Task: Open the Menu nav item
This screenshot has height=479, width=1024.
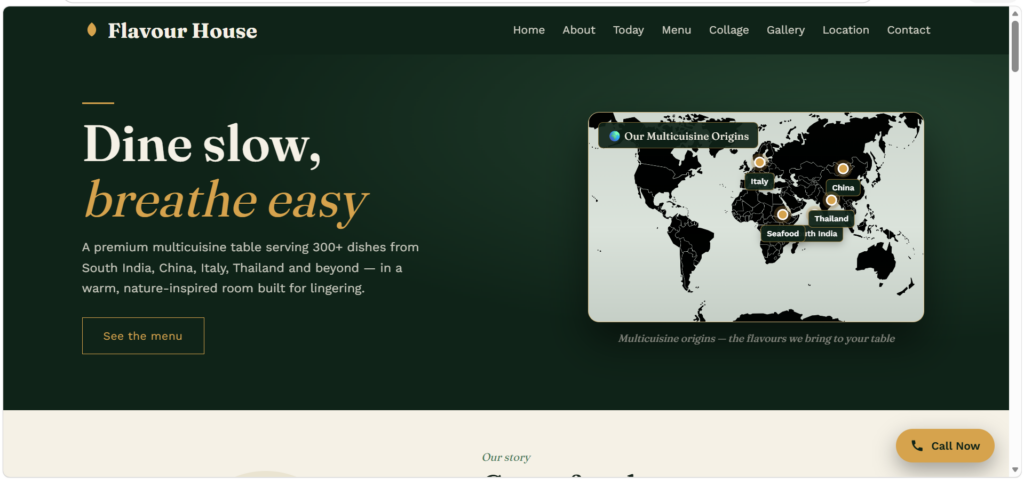Action: (676, 30)
